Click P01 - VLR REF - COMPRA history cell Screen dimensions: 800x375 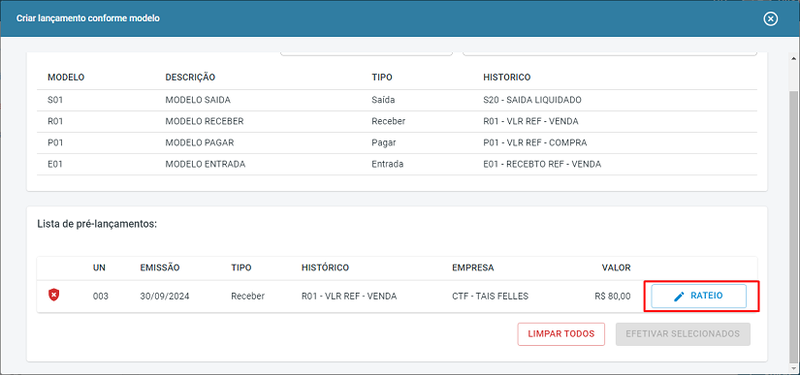click(x=535, y=143)
